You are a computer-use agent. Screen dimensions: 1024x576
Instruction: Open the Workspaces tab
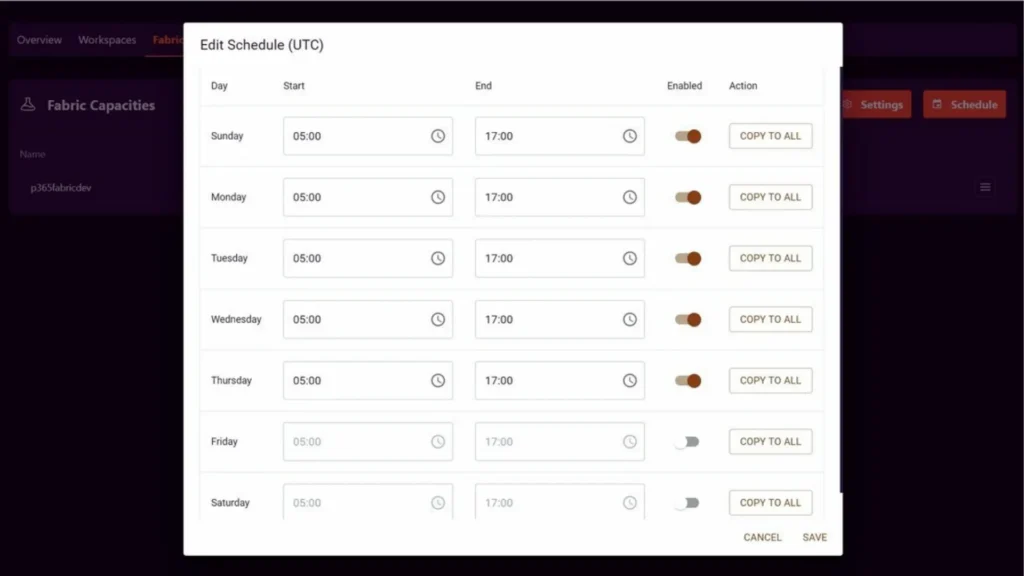pos(107,40)
